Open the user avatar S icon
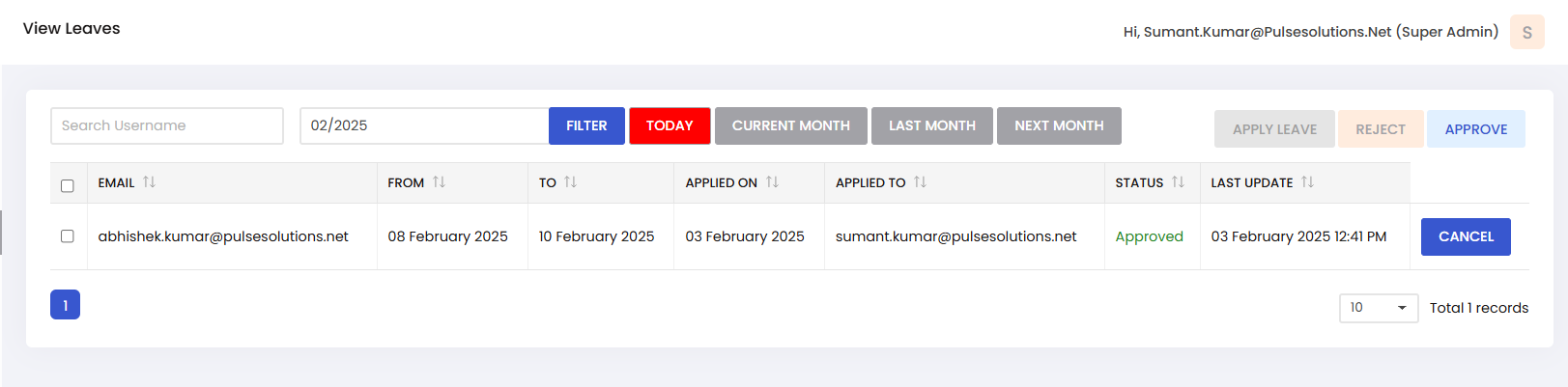The width and height of the screenshot is (1568, 387). (1526, 32)
